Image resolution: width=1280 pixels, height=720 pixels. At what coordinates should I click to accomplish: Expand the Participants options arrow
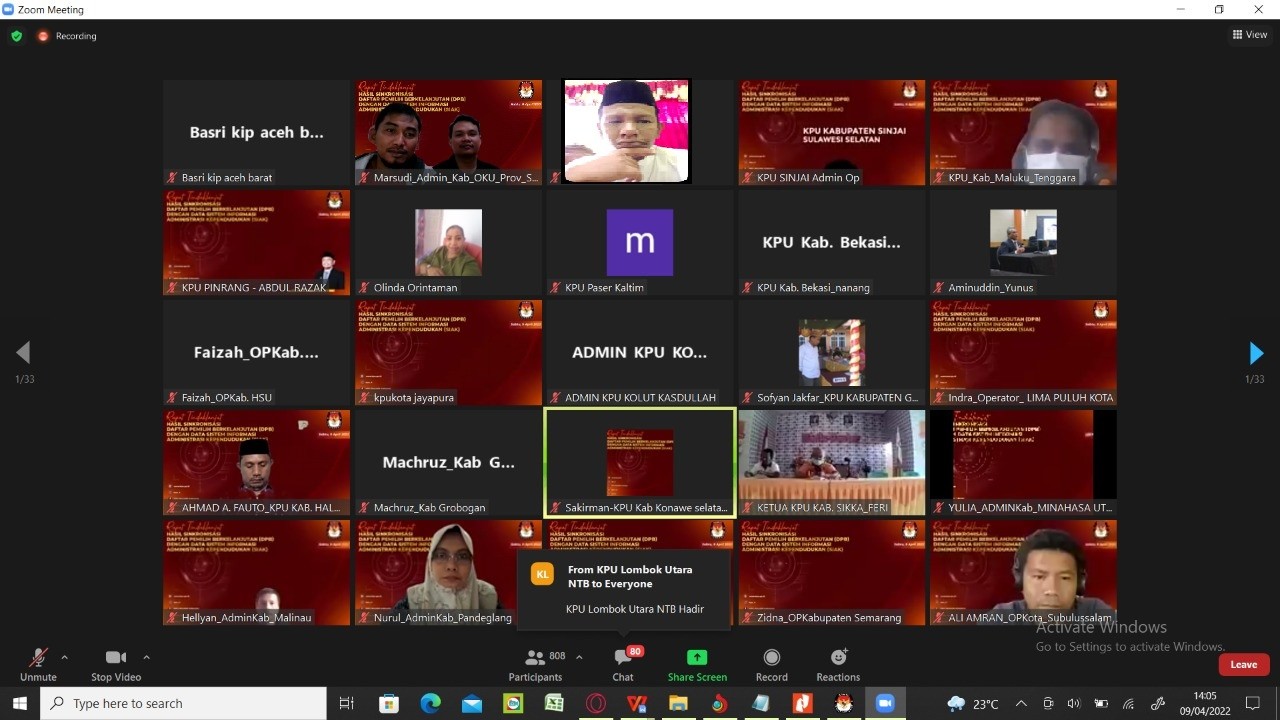tap(579, 657)
